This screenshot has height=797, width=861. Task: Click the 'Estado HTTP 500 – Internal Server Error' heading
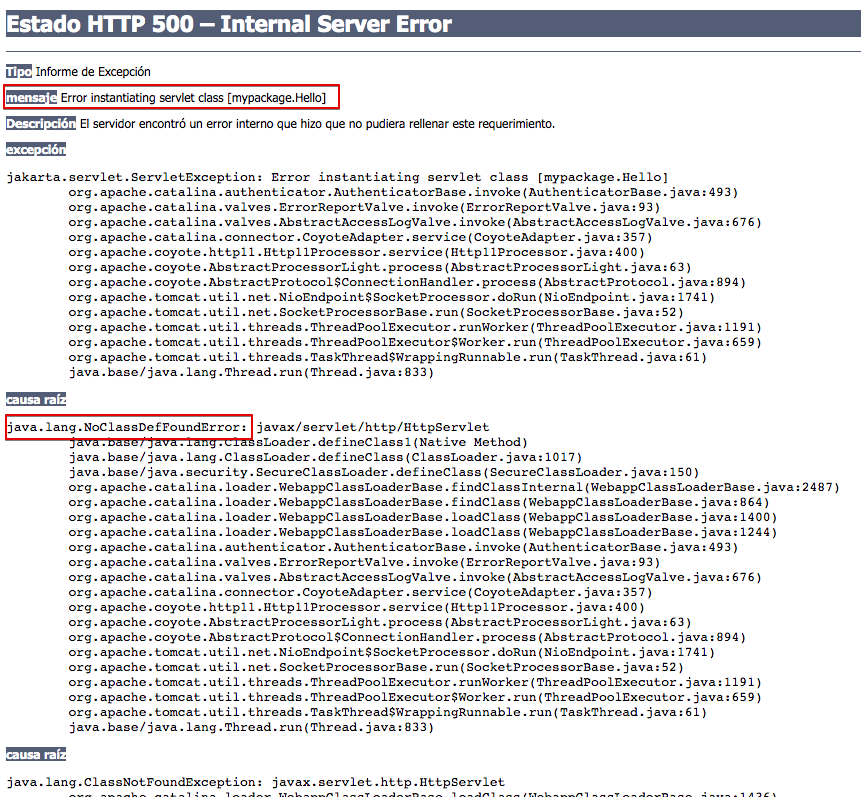[x=229, y=24]
